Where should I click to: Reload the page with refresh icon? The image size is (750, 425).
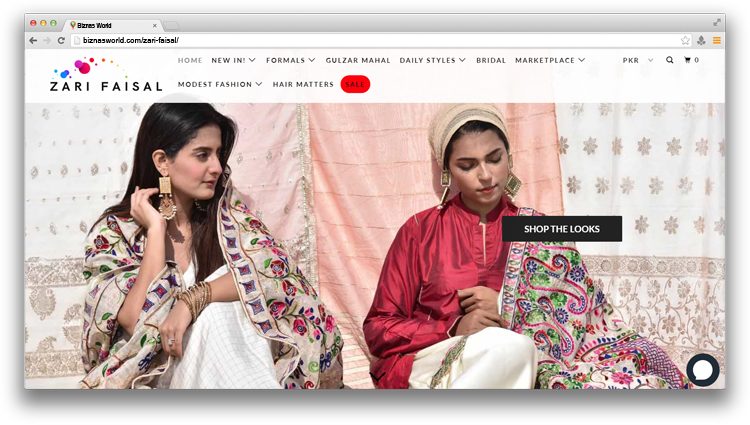(61, 40)
